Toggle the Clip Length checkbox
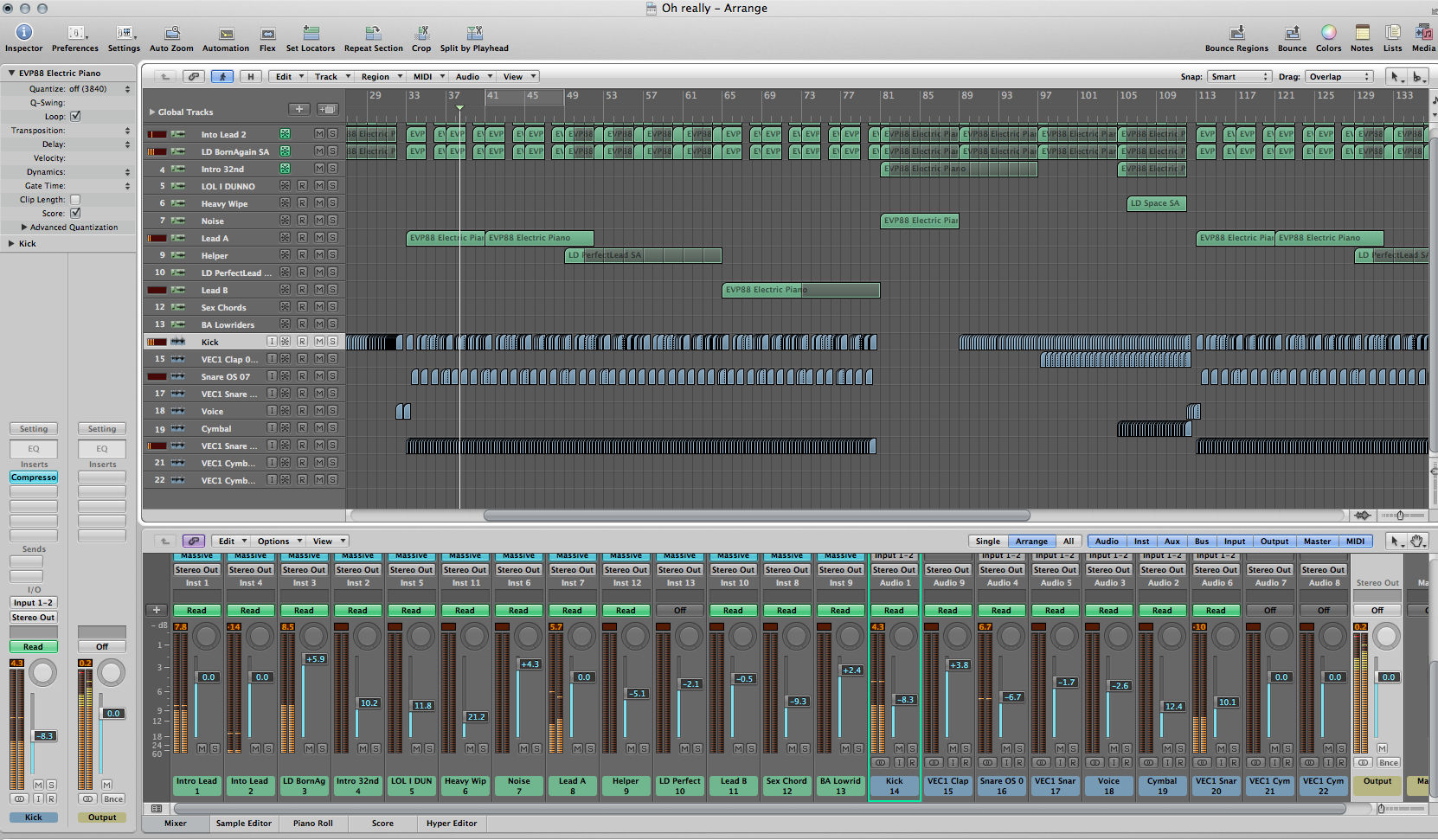Screen dimensions: 1438x840 [x=75, y=199]
